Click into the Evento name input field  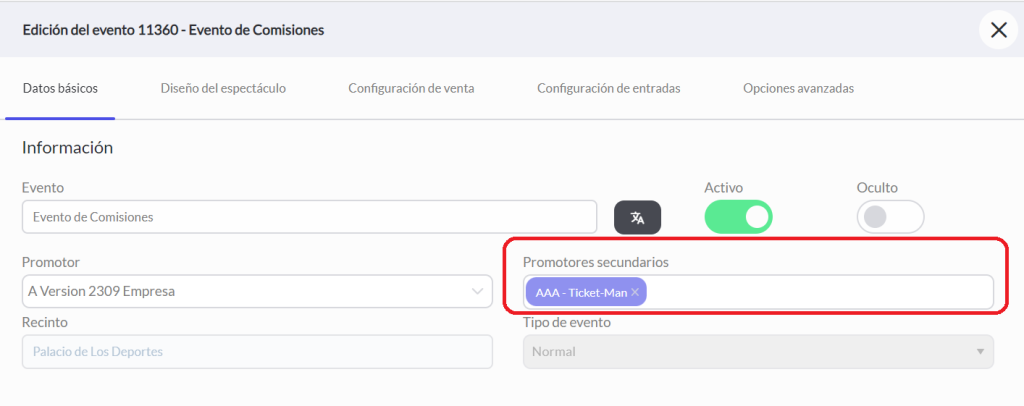pyautogui.click(x=310, y=217)
